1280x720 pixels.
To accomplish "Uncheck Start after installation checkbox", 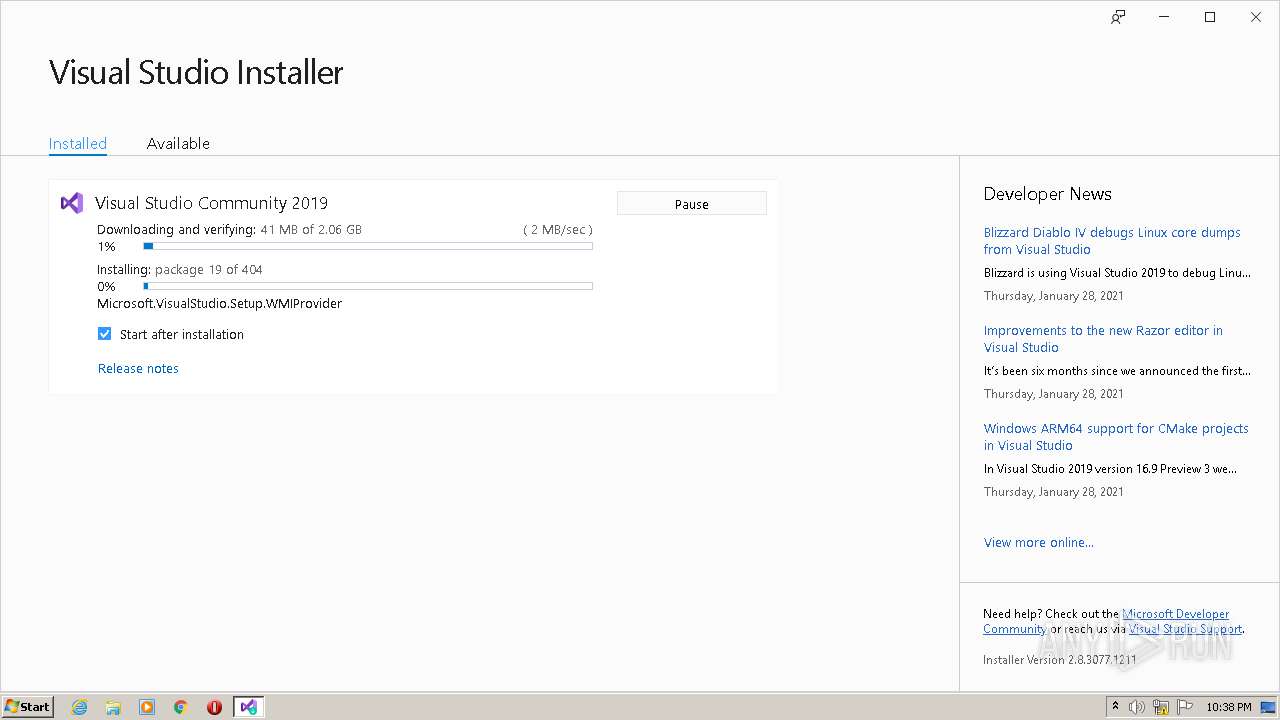I will 105,334.
